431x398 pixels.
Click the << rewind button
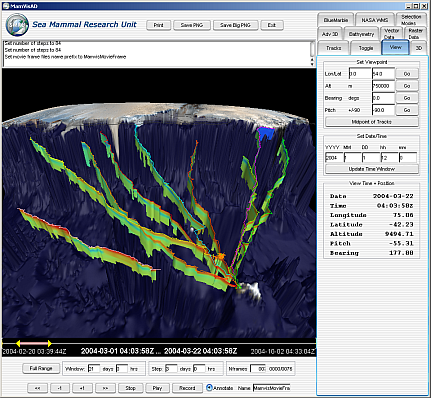(x=38, y=388)
